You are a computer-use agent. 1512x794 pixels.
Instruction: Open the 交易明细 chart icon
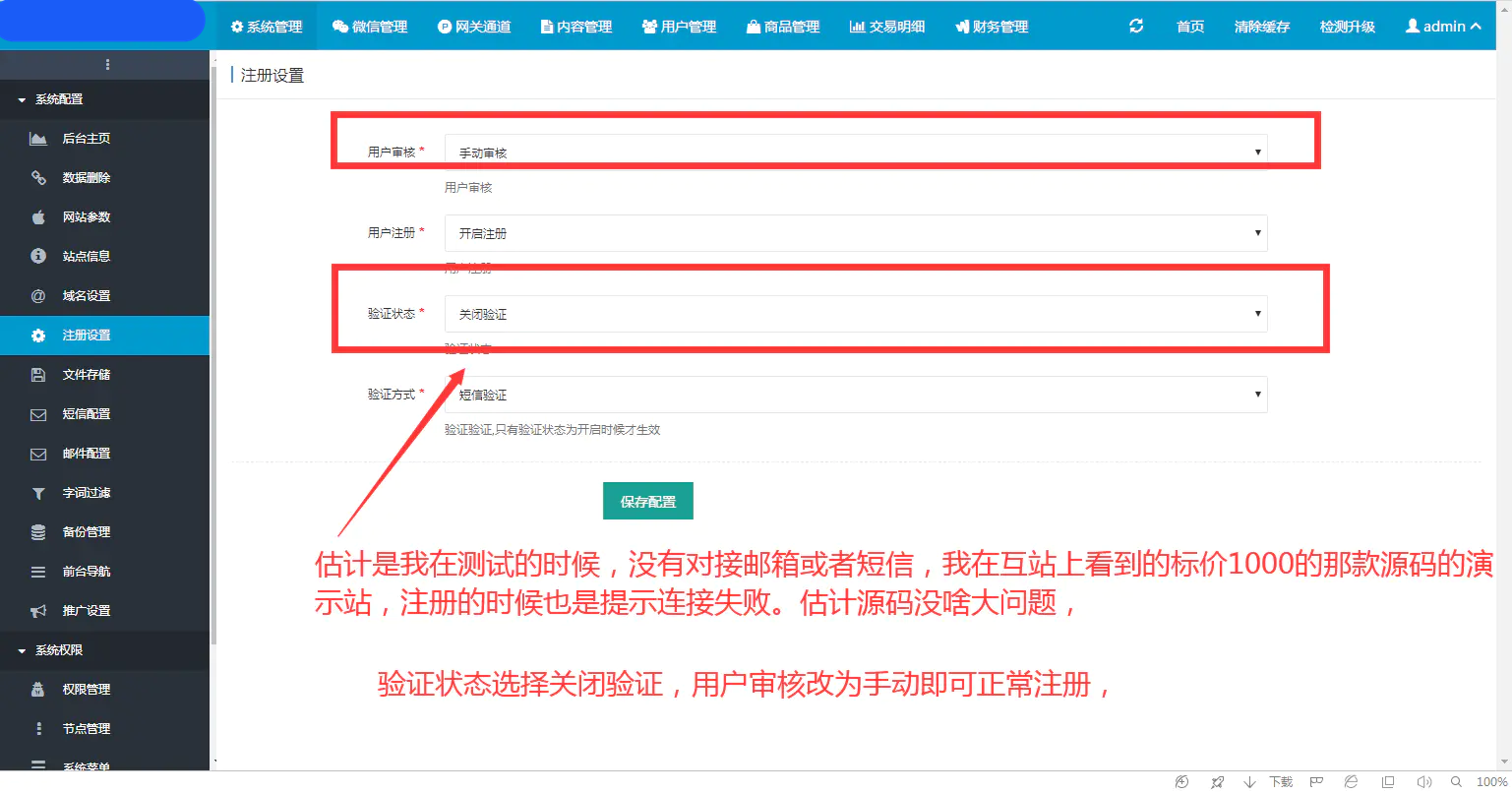[886, 27]
